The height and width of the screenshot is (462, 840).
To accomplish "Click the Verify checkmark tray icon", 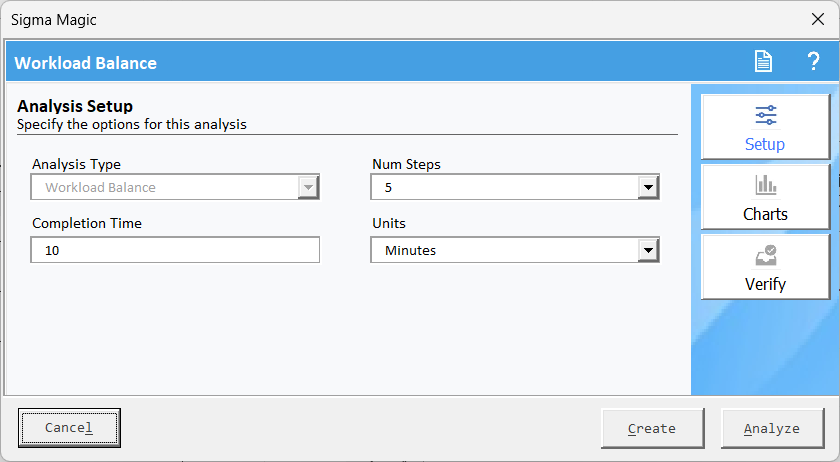I will coord(765,256).
